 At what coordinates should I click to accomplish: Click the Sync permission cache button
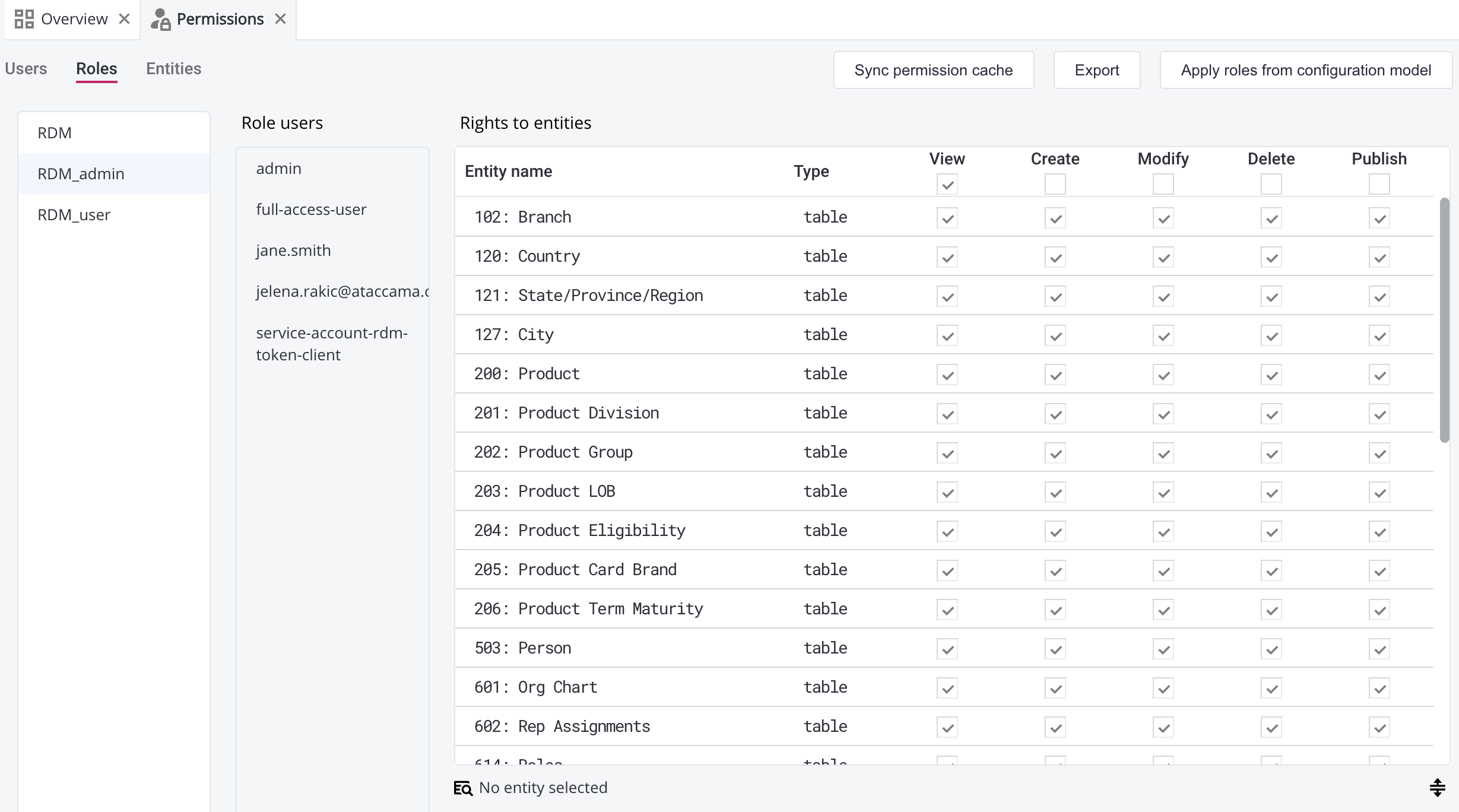point(934,70)
